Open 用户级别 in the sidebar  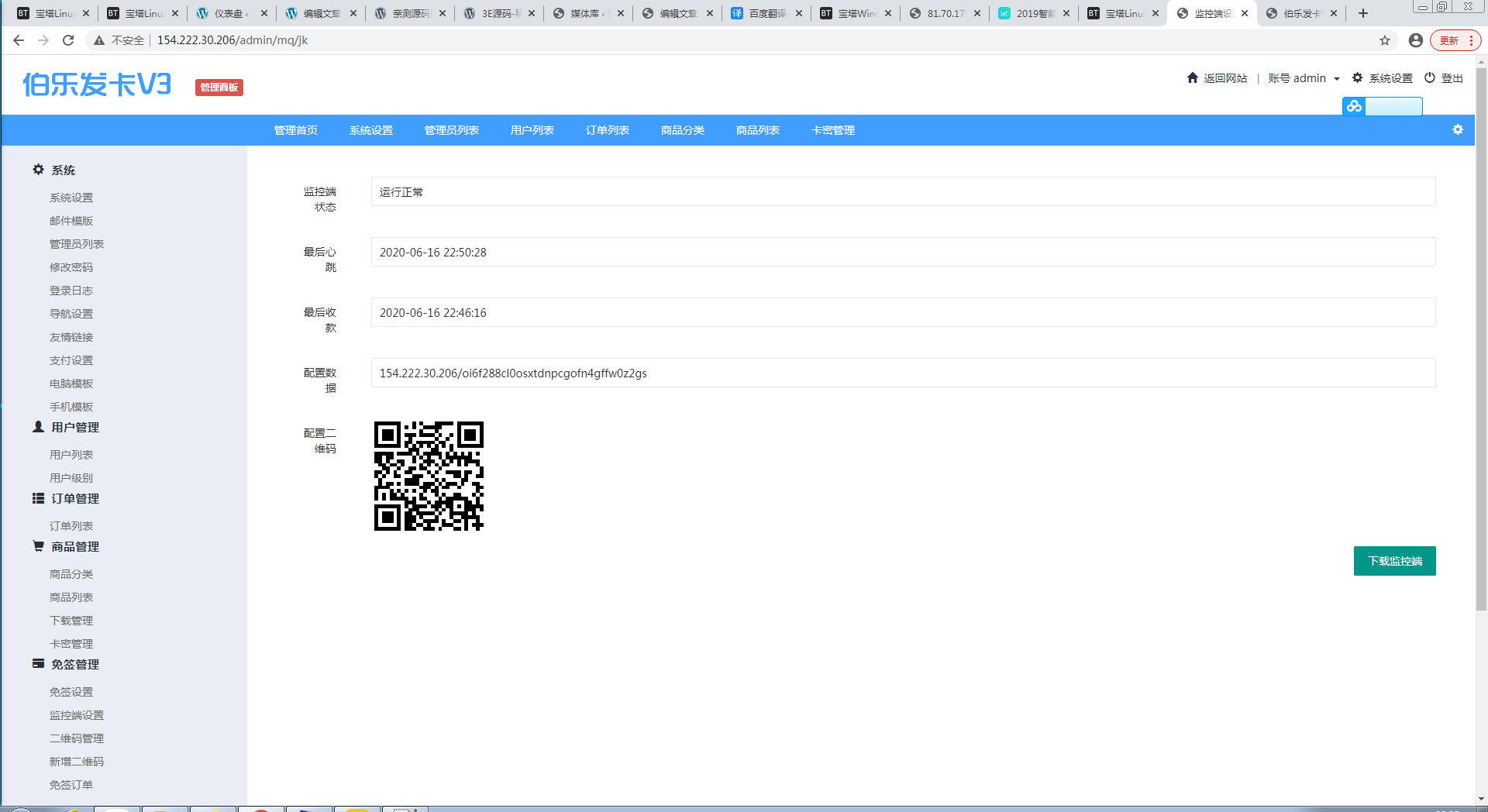tap(71, 478)
